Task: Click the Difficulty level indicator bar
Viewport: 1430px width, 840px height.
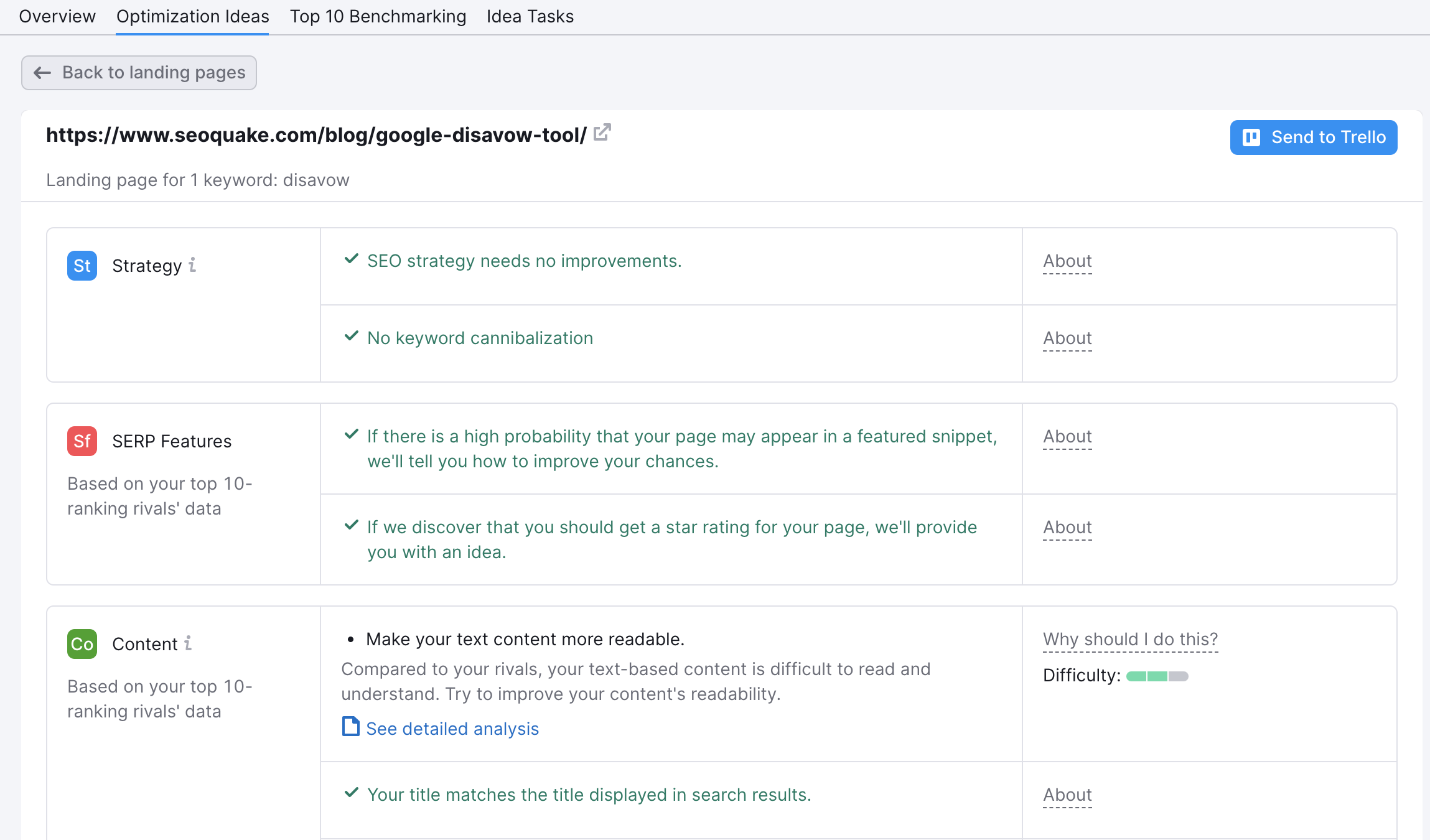Action: pyautogui.click(x=1157, y=676)
